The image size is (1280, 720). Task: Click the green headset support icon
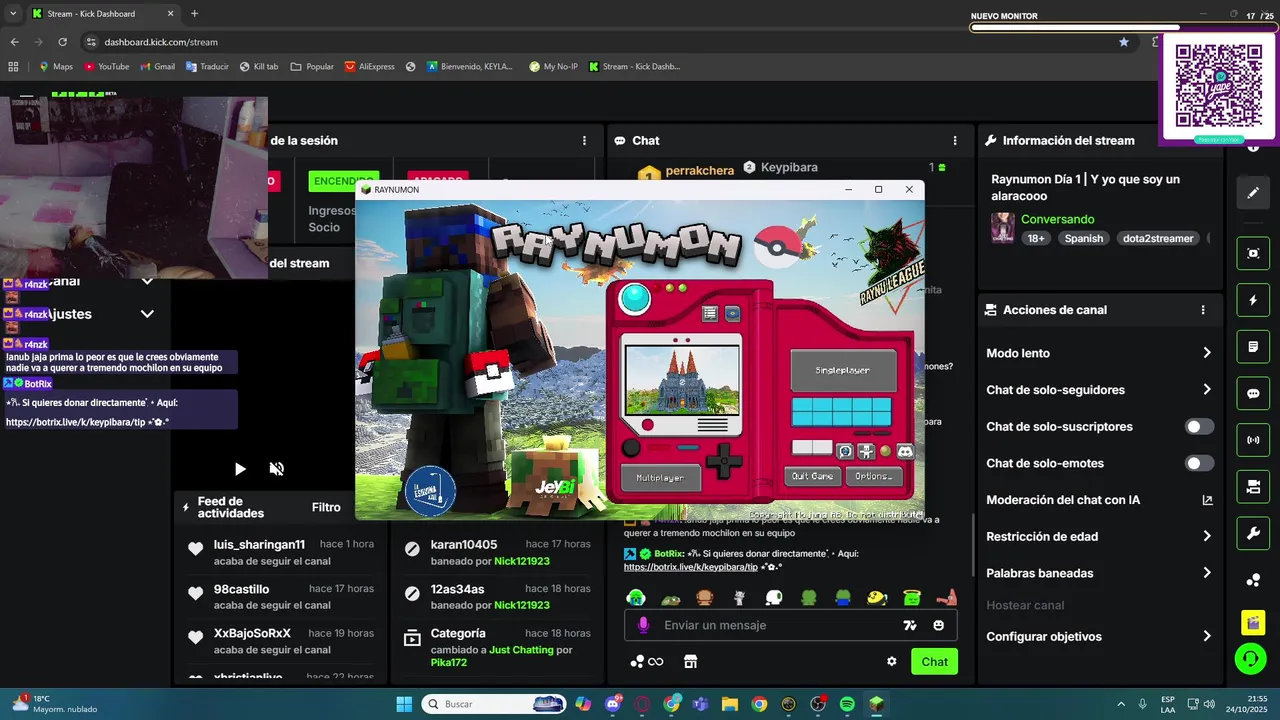(x=1250, y=659)
